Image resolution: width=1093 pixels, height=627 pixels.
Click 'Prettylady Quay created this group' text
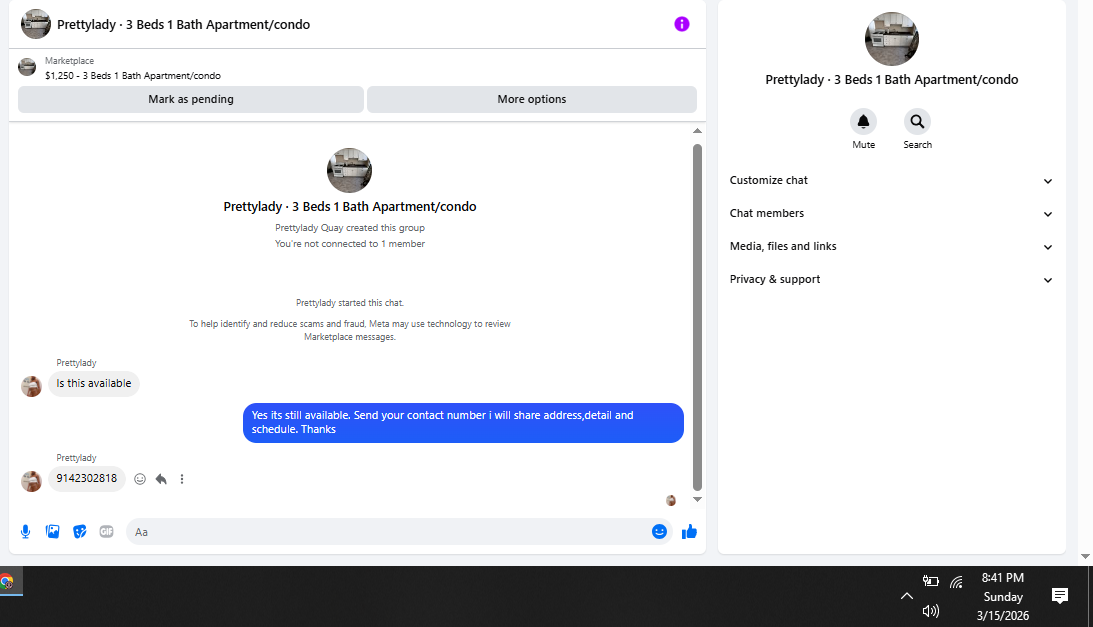350,228
